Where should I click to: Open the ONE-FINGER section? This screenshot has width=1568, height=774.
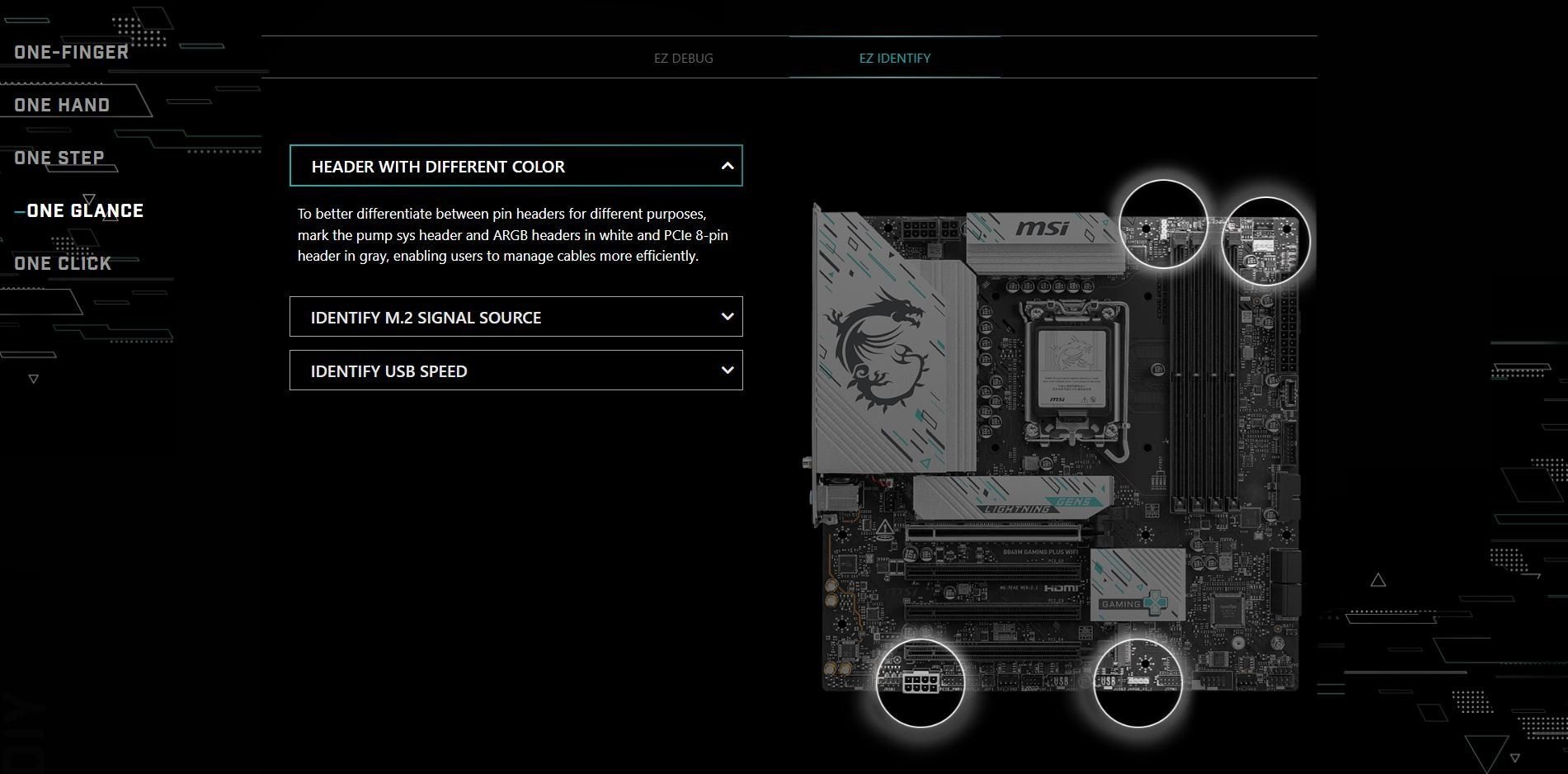tap(72, 52)
